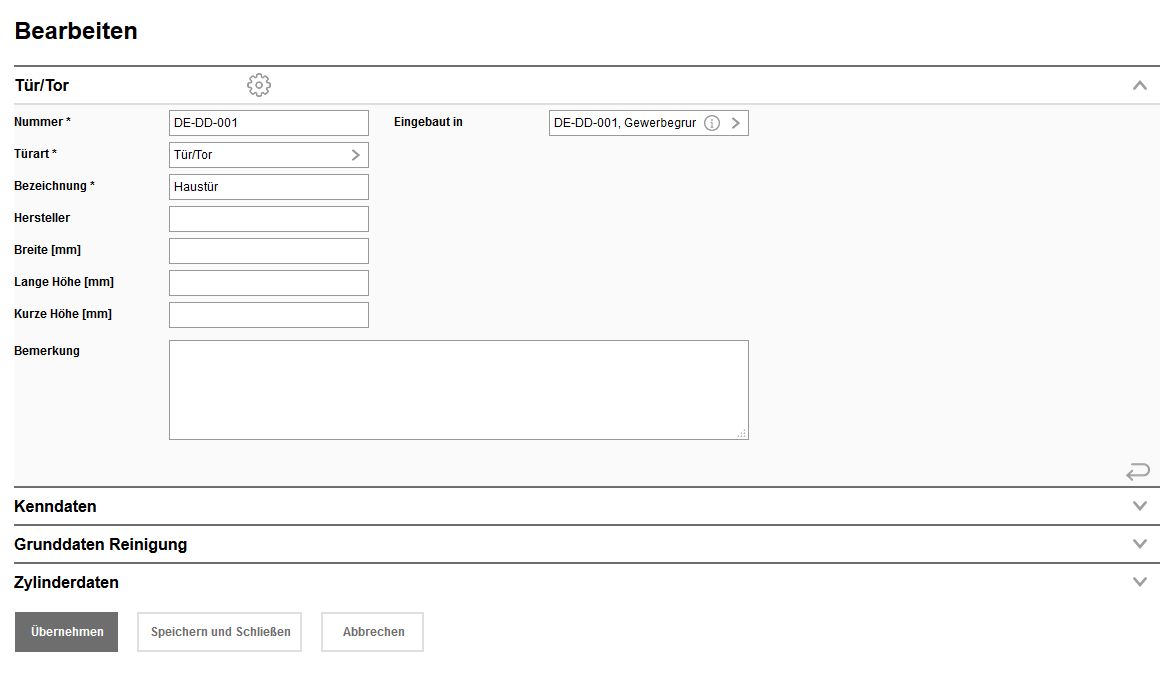Grab the Bemerkung textarea resize handle
This screenshot has width=1171, height=676.
tap(742, 434)
